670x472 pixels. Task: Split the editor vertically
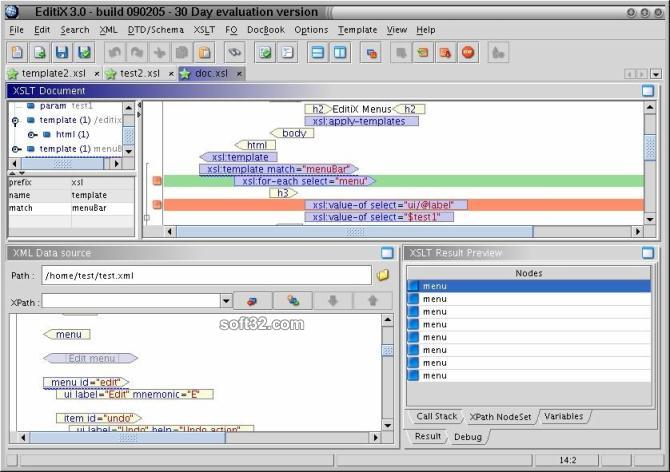click(x=340, y=53)
